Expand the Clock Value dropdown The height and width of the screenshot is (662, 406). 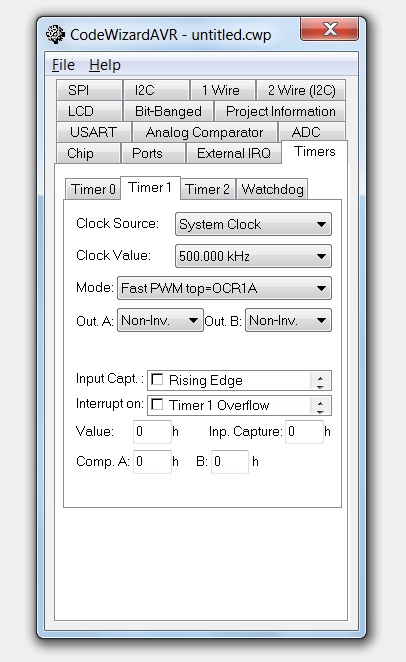[x=253, y=256]
